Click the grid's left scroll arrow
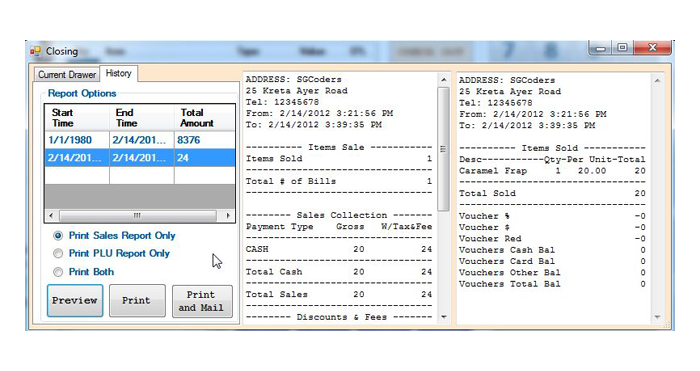Image resolution: width=700 pixels, height=371 pixels. [51, 216]
